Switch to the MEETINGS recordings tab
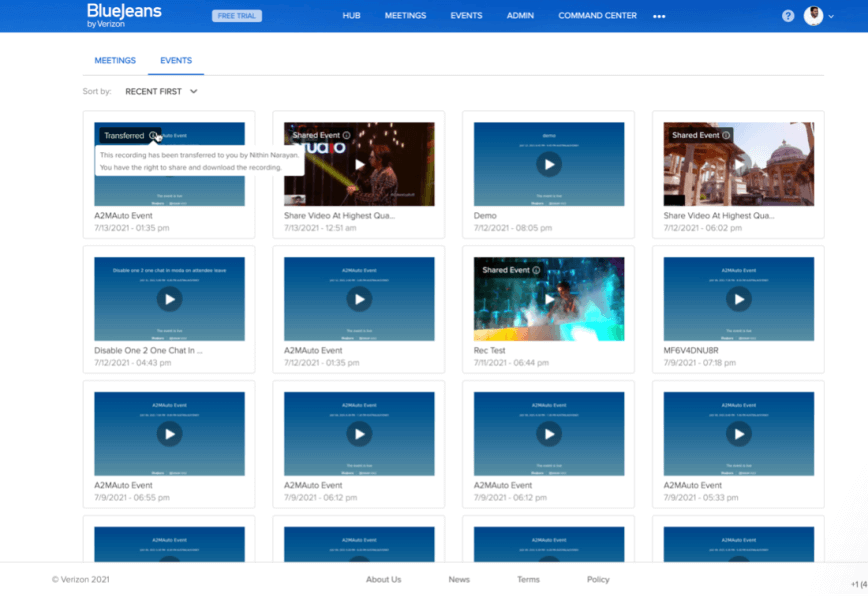Screen dimensions: 868x597 pos(115,60)
